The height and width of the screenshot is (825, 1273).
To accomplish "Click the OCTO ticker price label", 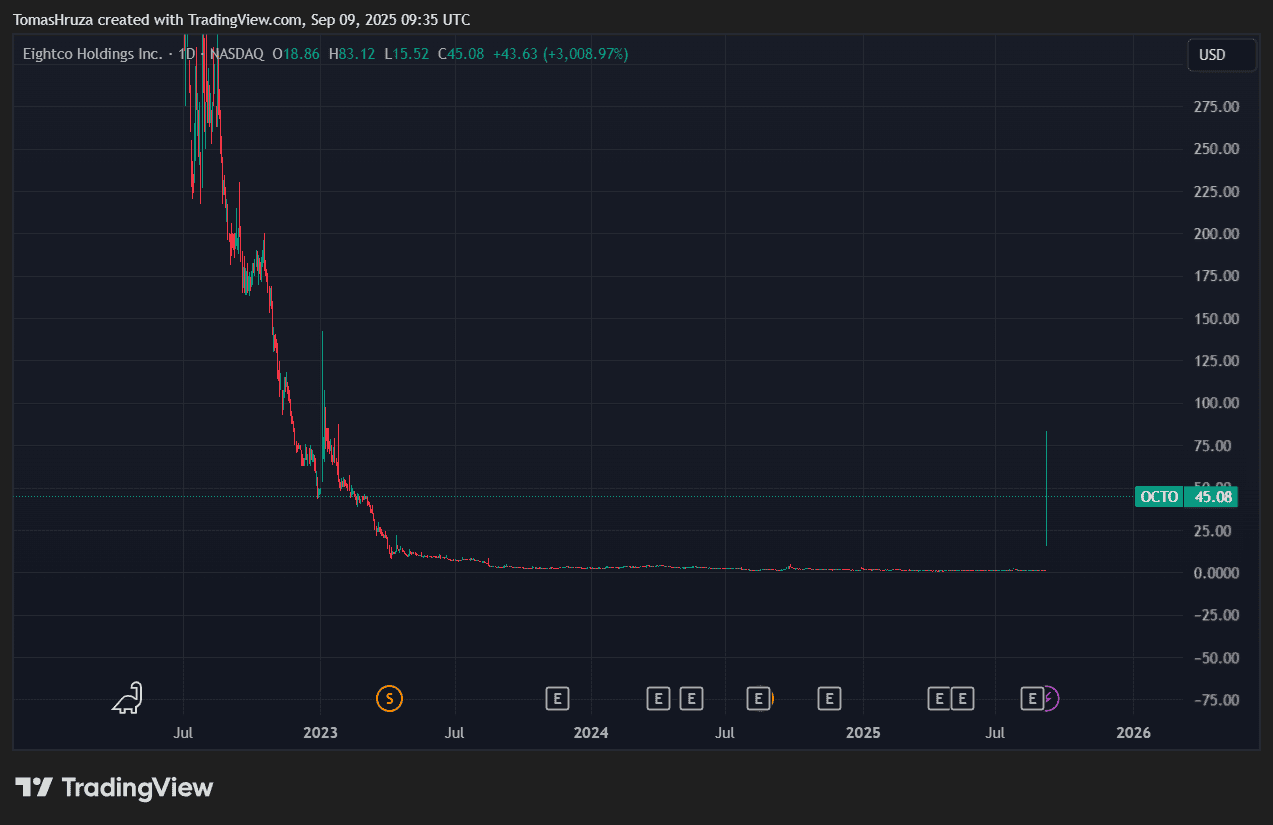I will 1158,497.
